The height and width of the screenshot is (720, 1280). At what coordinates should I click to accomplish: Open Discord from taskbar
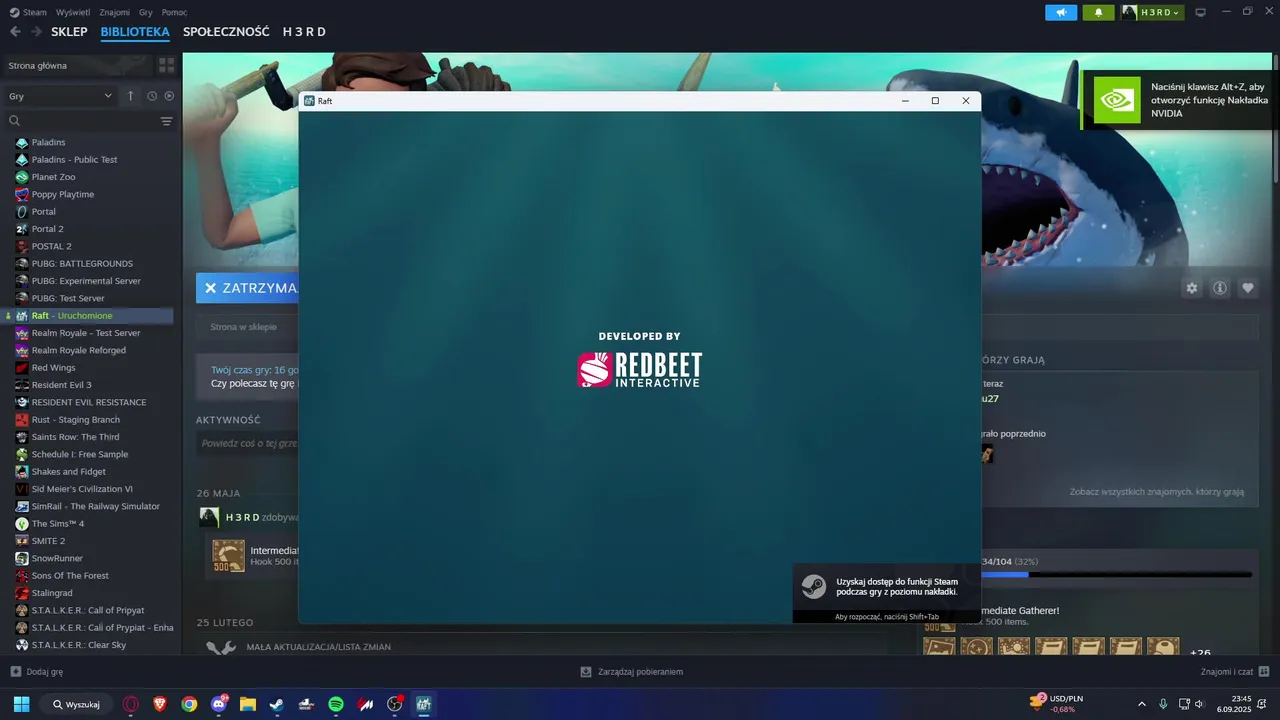pyautogui.click(x=218, y=704)
